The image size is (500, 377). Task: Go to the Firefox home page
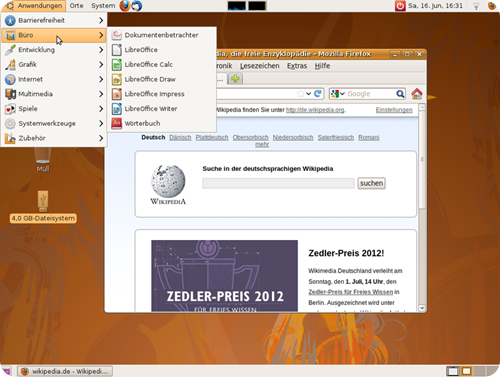[x=417, y=94]
